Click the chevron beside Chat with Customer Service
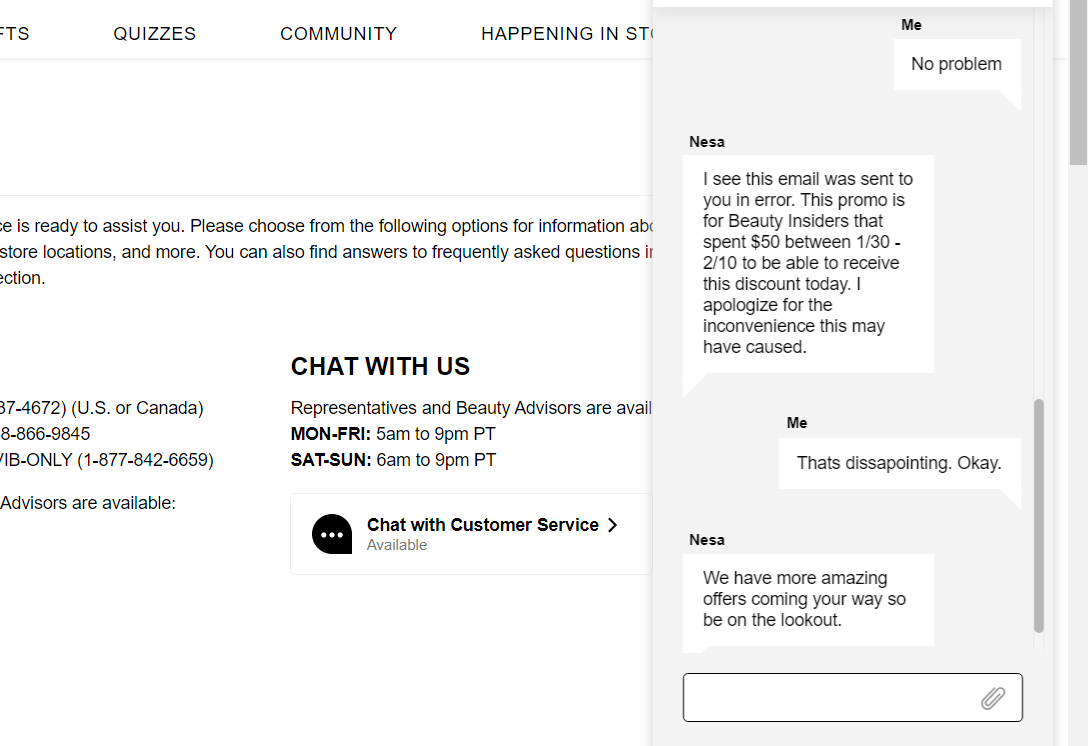The image size is (1088, 746). [613, 525]
